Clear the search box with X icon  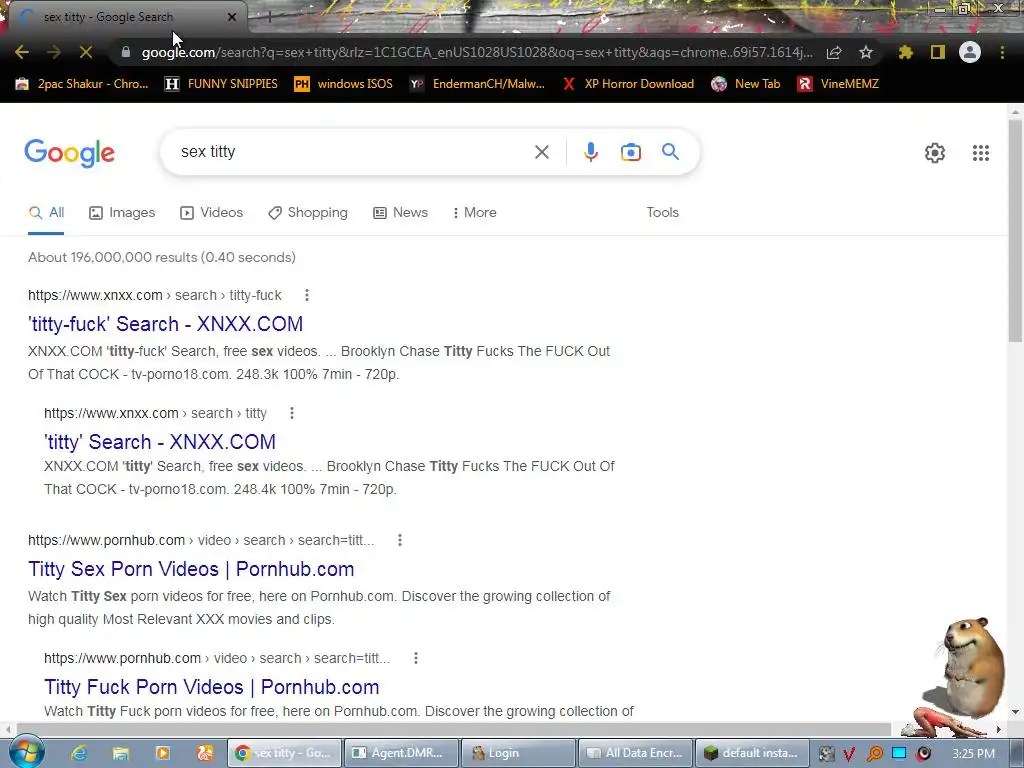pyautogui.click(x=541, y=152)
